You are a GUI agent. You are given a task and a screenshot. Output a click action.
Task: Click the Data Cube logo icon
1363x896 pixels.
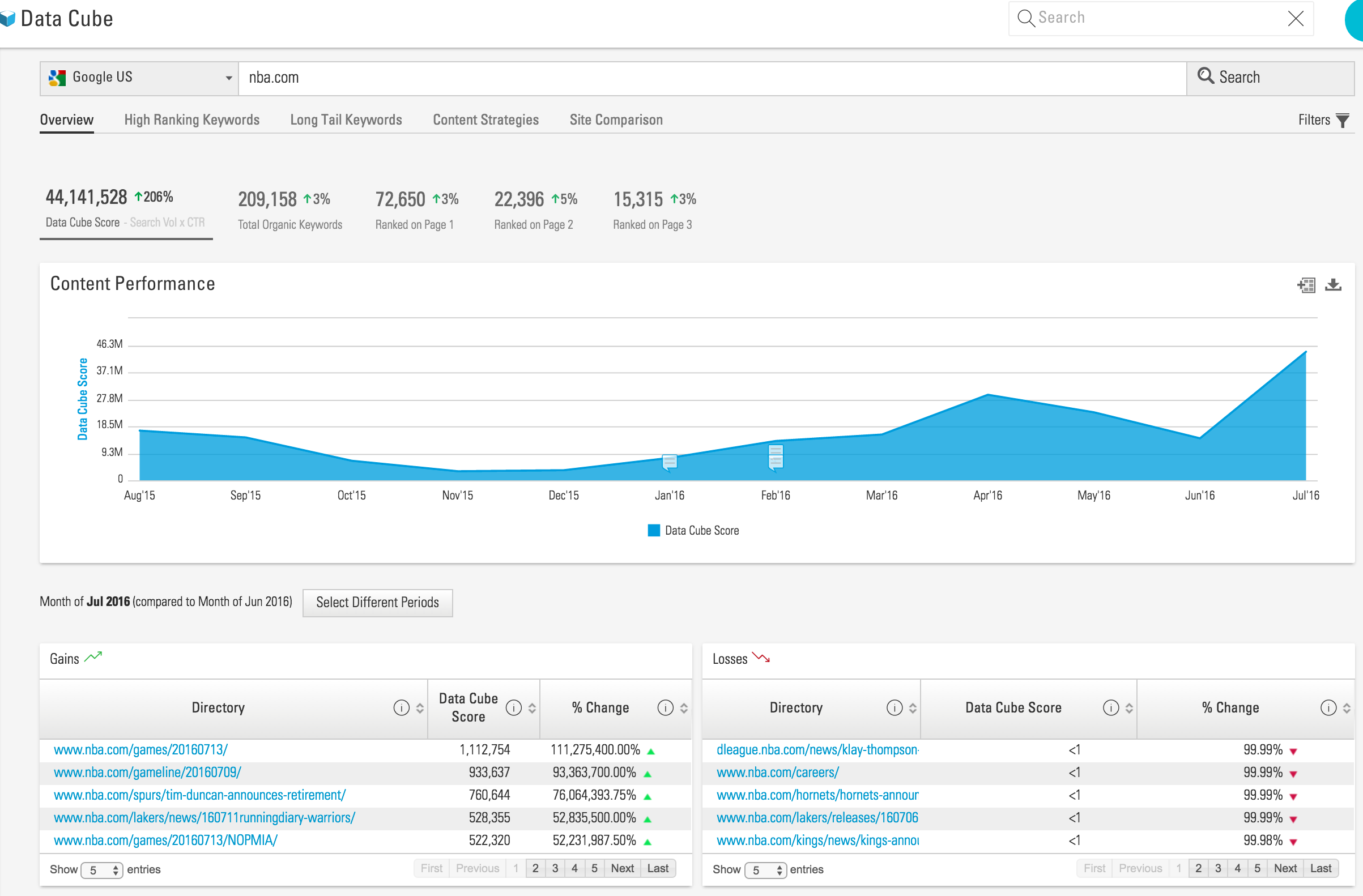pos(8,17)
